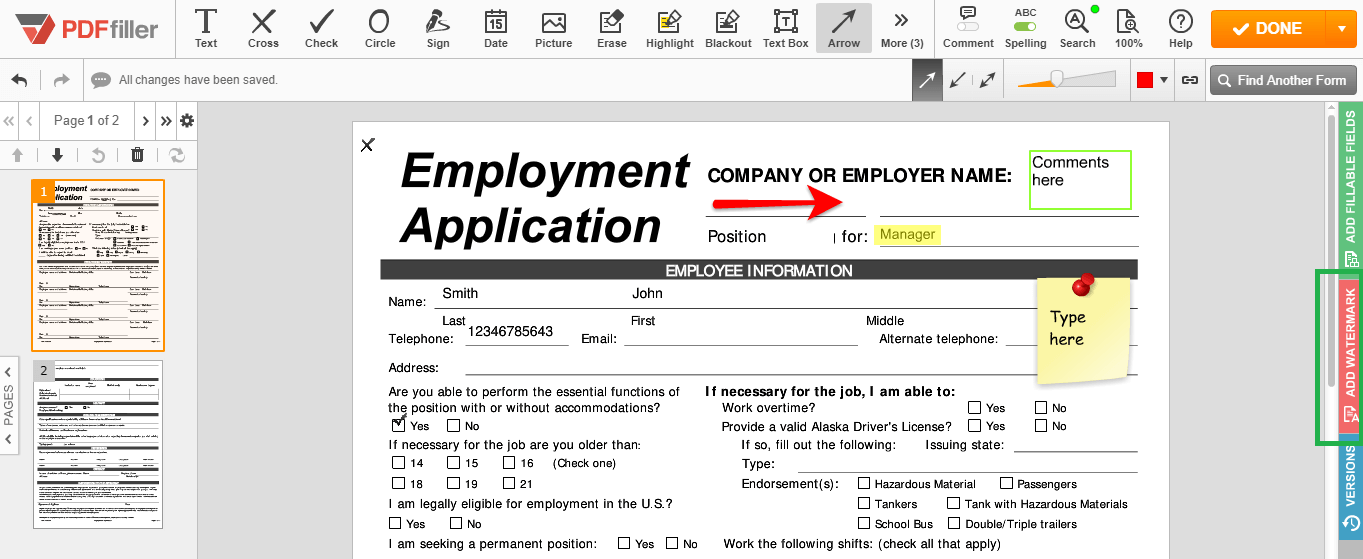Select the Highlight tool
The image size is (1363, 559).
[x=670, y=28]
